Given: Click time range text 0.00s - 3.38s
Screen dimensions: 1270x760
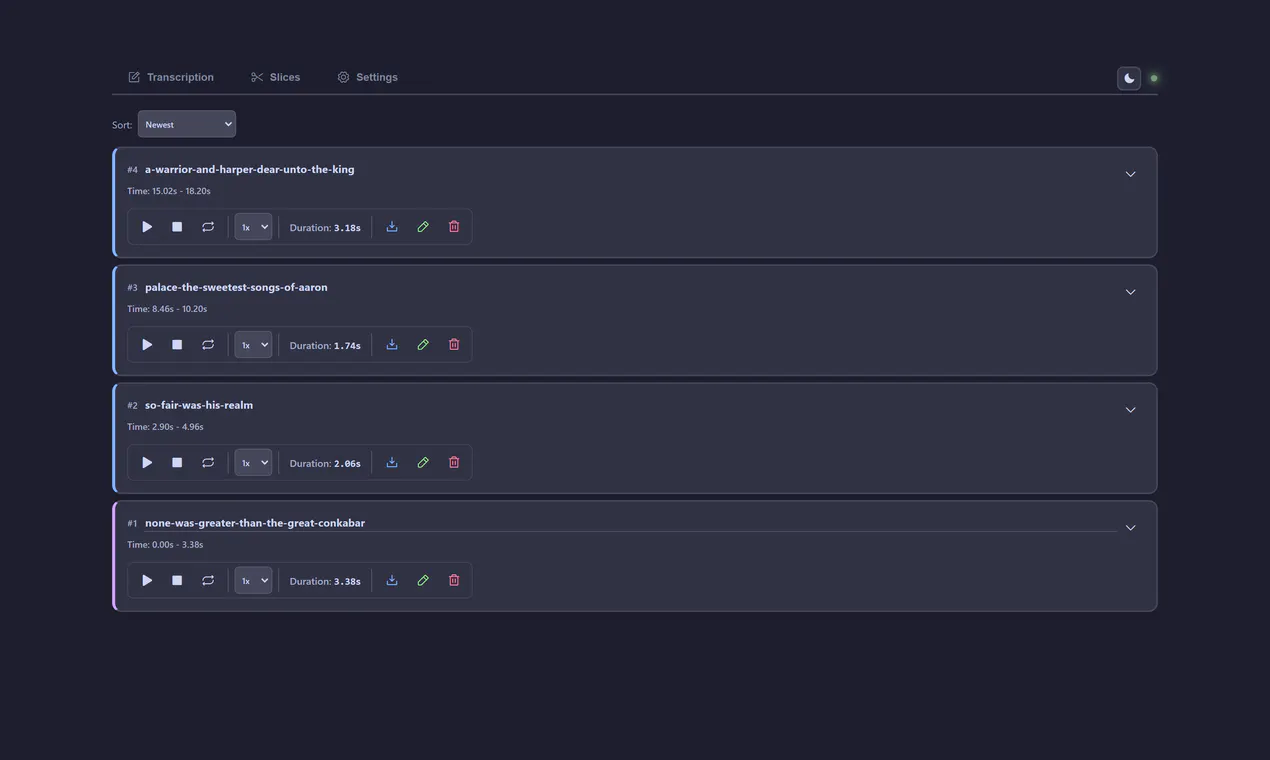Looking at the screenshot, I should (178, 545).
